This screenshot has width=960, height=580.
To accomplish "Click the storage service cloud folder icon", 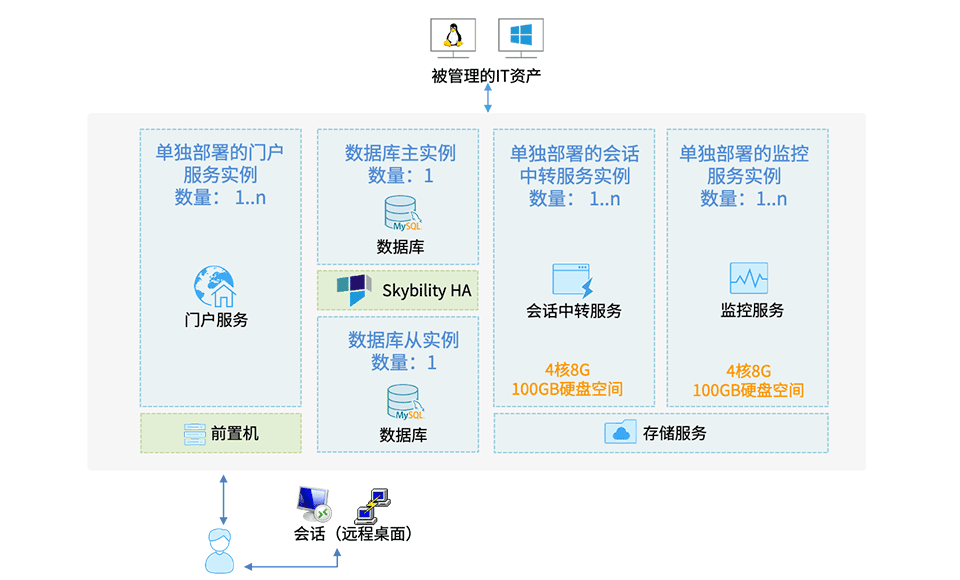I will click(x=620, y=432).
